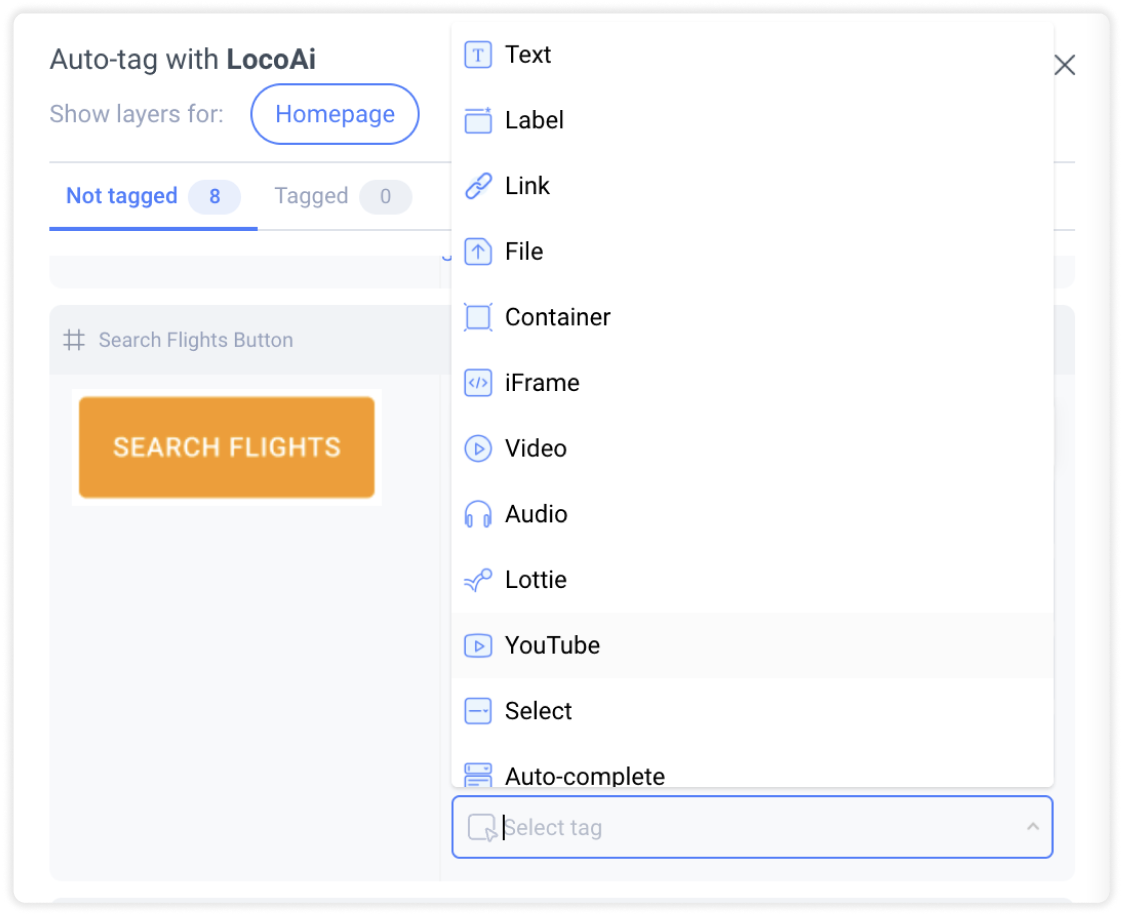Screen dimensions: 1121x915
Task: Click the Audio headphones icon
Action: click(x=478, y=514)
